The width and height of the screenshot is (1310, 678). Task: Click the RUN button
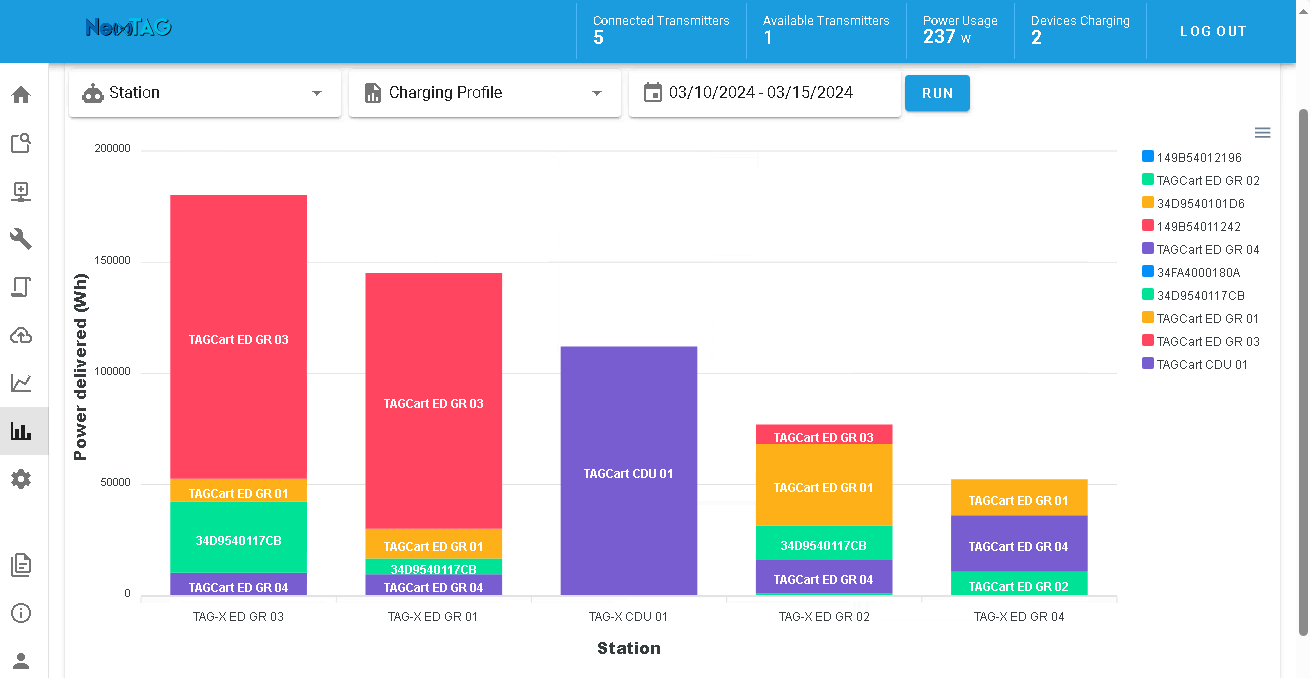(937, 93)
